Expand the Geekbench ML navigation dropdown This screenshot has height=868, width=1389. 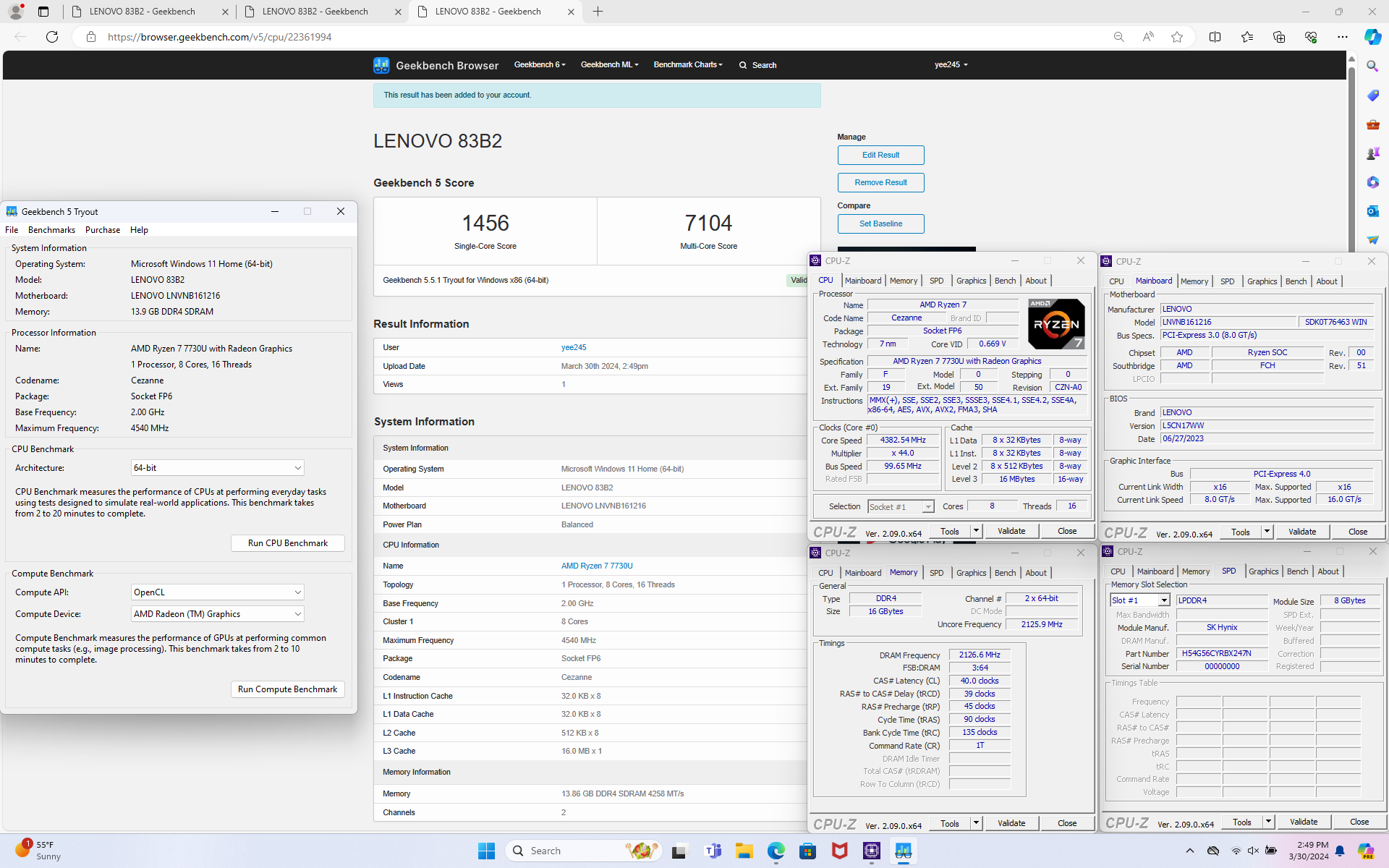pyautogui.click(x=609, y=65)
